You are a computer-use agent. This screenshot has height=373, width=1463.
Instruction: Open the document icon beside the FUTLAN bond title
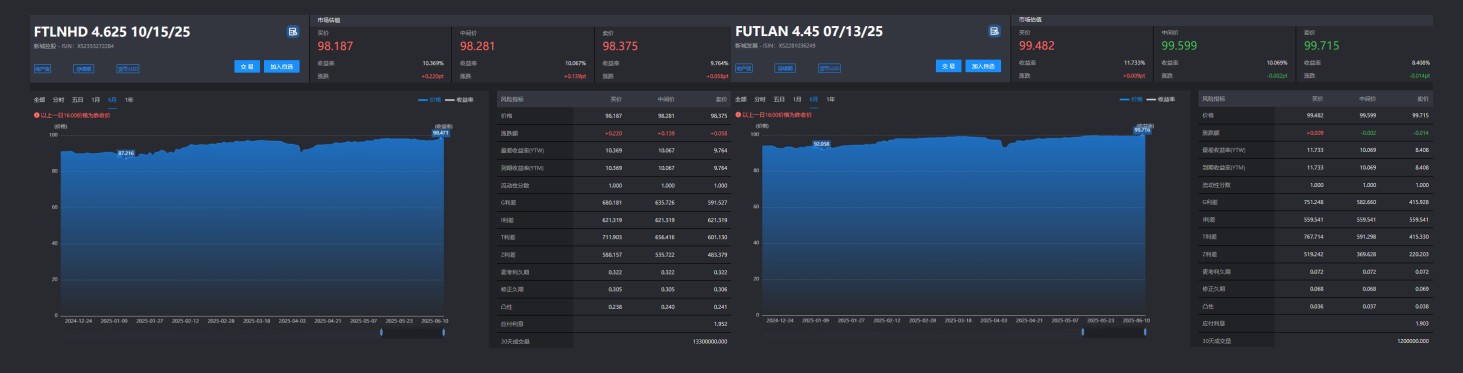tap(994, 31)
